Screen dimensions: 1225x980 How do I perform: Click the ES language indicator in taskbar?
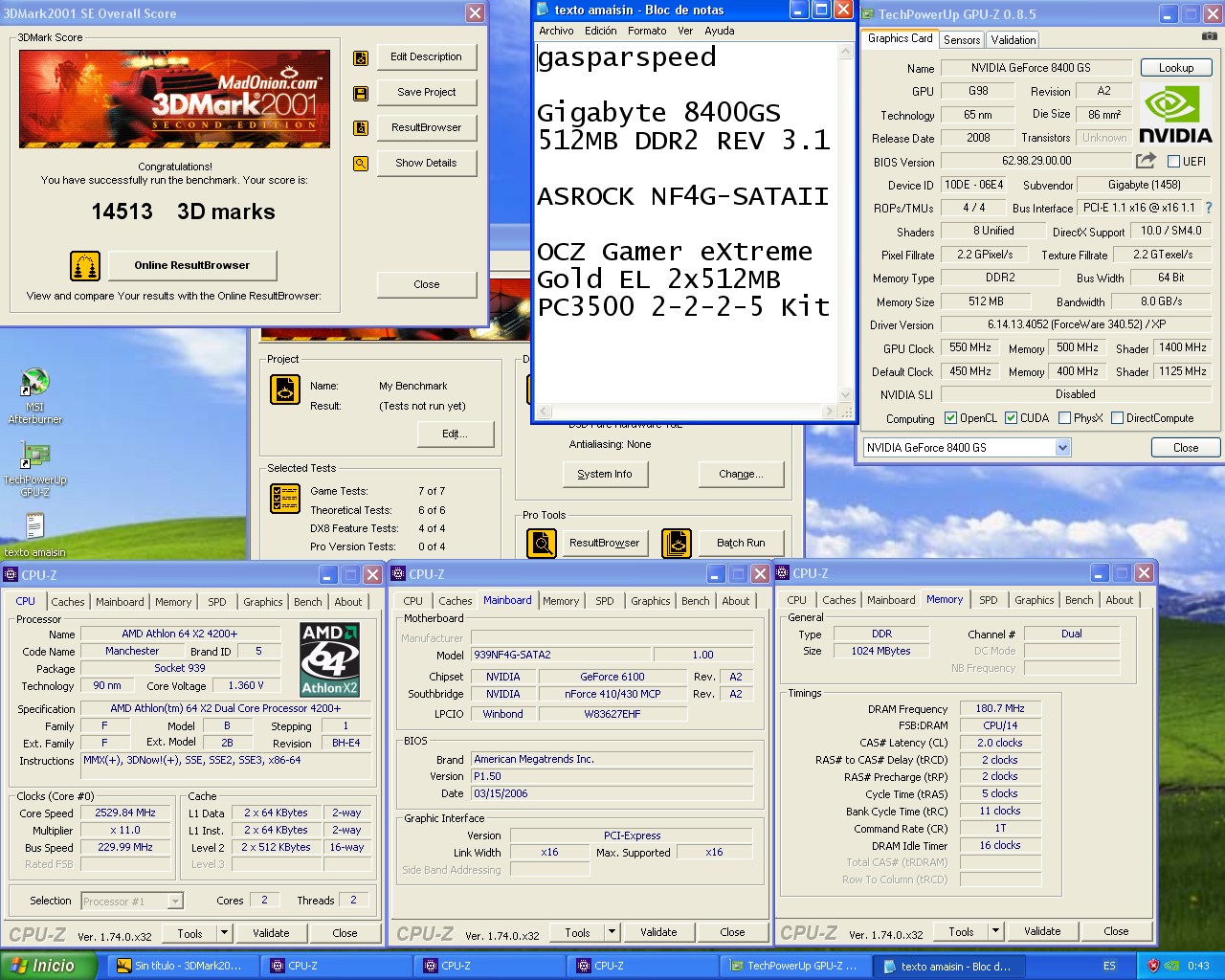point(1109,966)
